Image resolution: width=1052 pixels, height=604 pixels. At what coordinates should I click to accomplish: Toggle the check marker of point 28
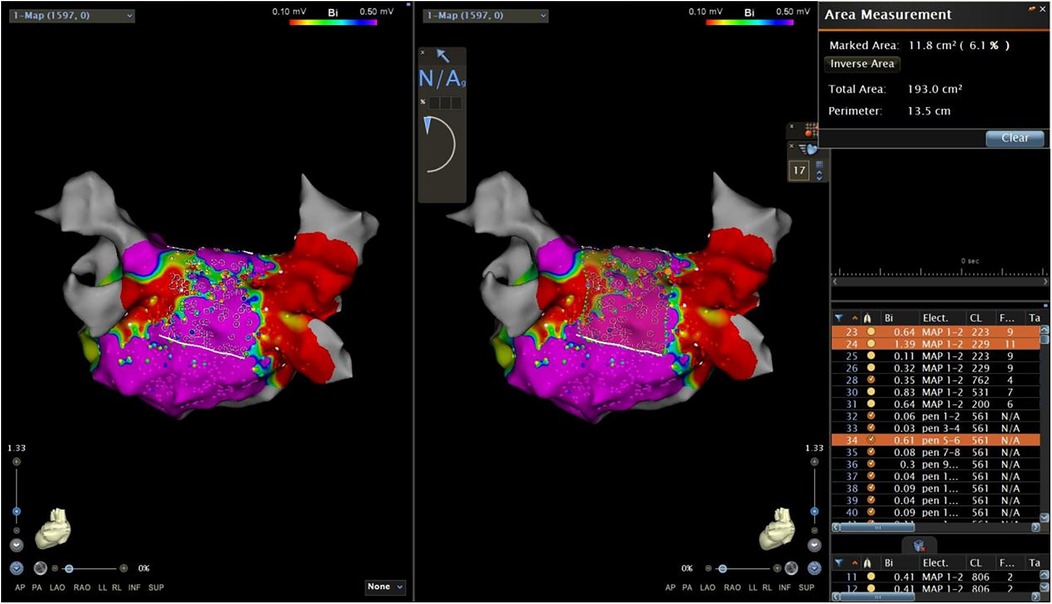click(871, 380)
